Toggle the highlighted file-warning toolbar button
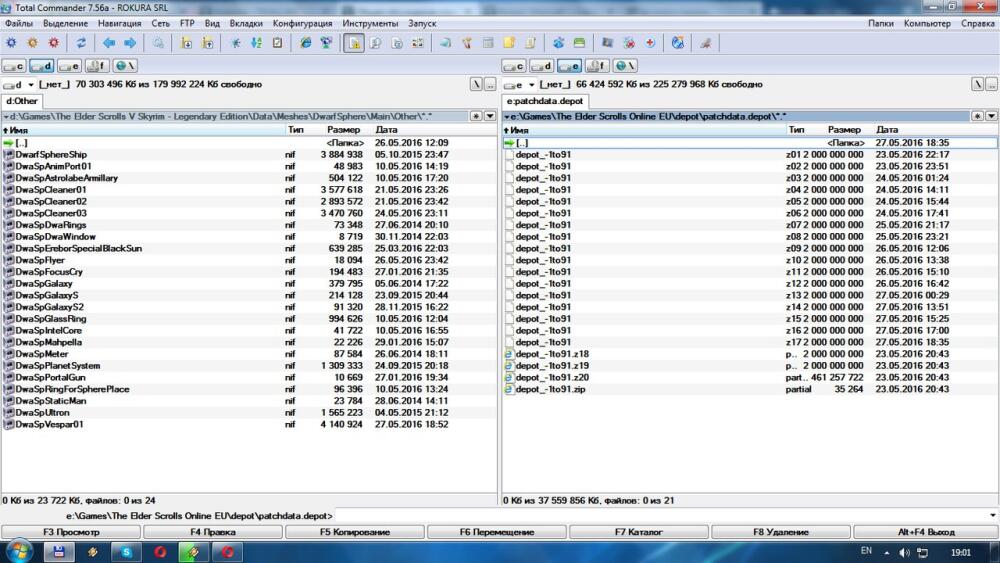Viewport: 1000px width, 563px height. click(354, 43)
